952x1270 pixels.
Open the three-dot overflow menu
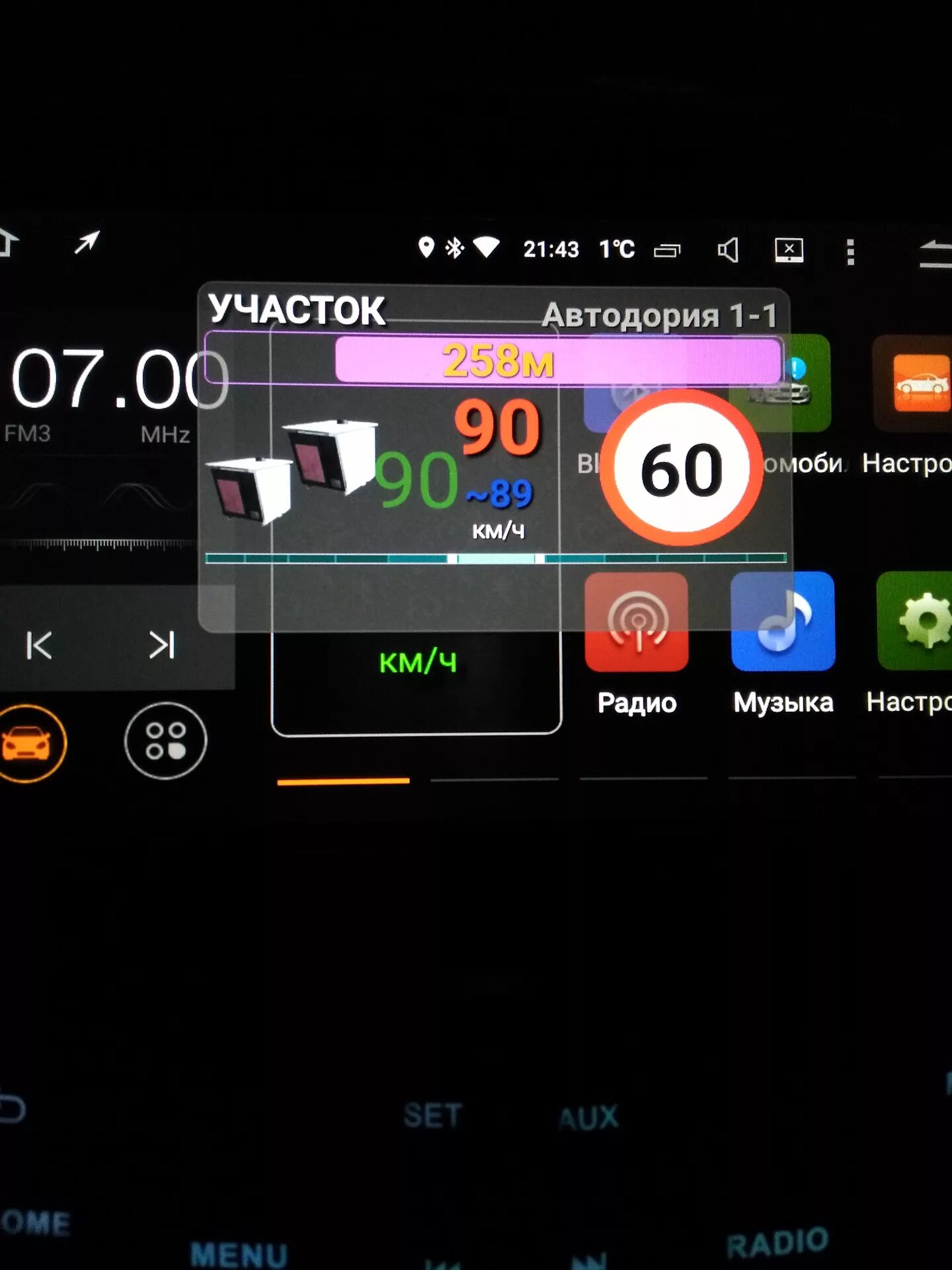coord(851,252)
